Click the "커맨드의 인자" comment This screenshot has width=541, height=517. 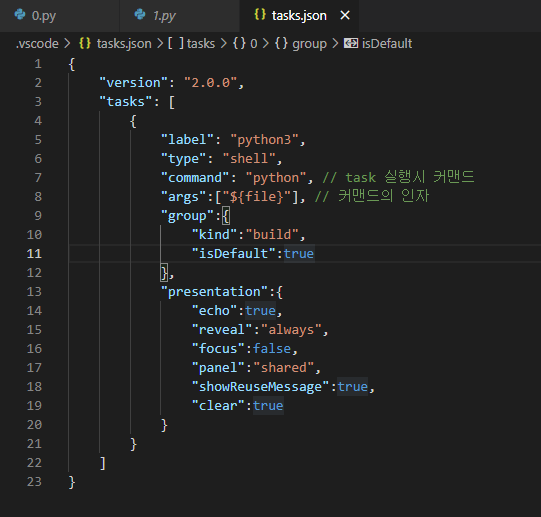[372, 196]
